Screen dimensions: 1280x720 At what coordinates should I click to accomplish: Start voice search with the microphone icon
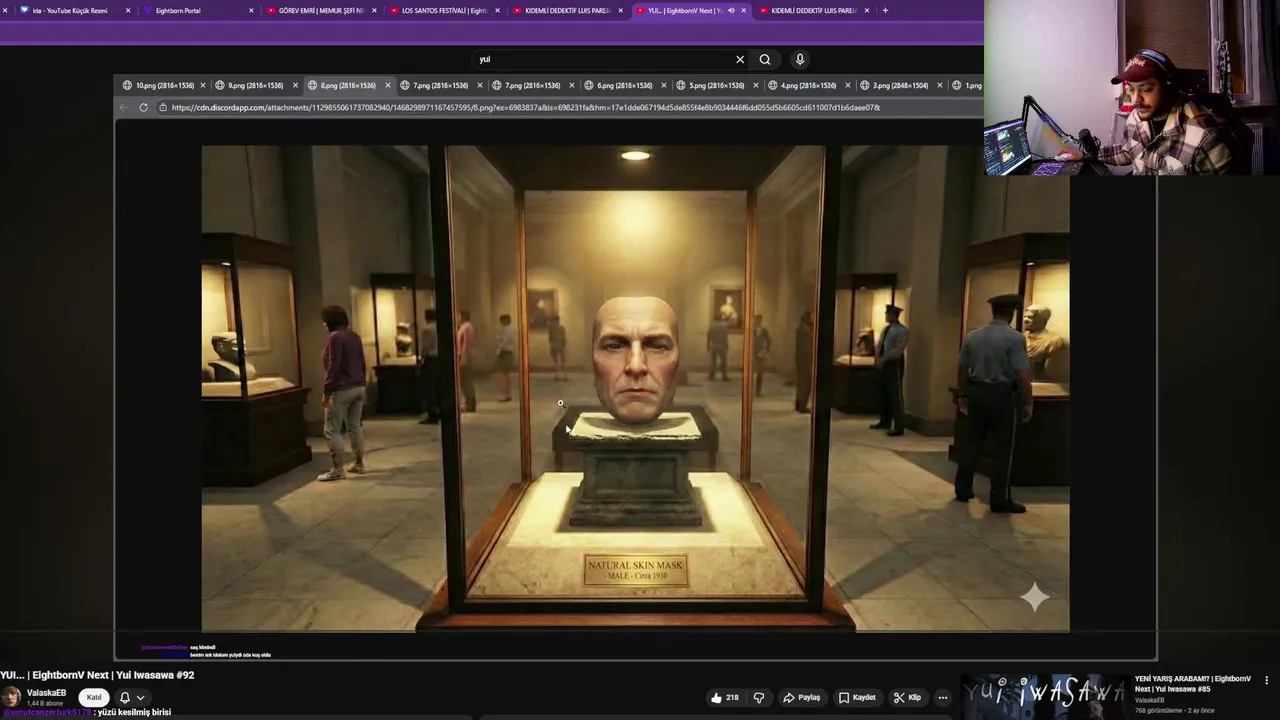[800, 59]
